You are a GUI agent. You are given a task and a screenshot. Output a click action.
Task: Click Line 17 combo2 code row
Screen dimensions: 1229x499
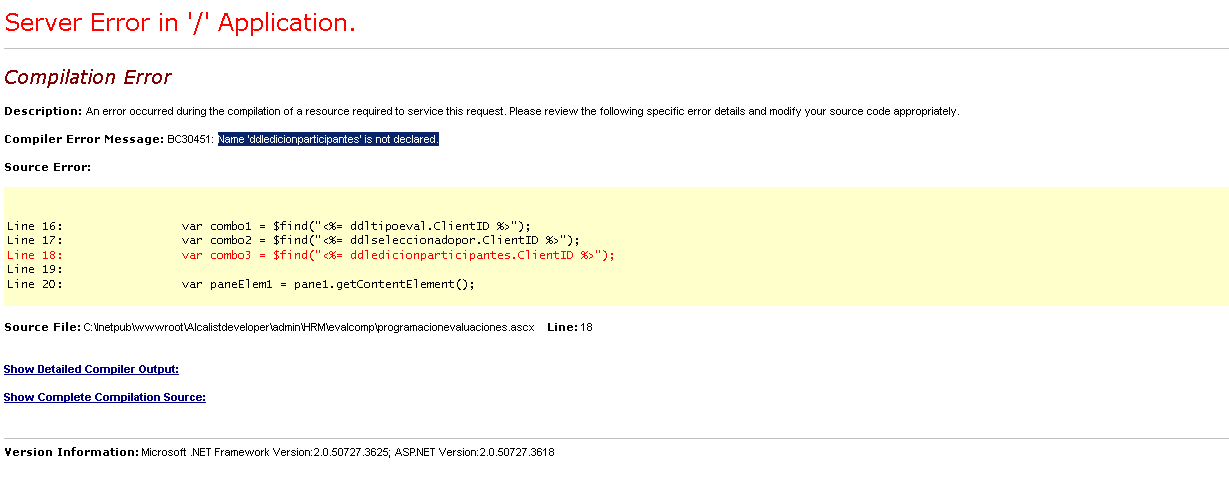click(x=293, y=240)
